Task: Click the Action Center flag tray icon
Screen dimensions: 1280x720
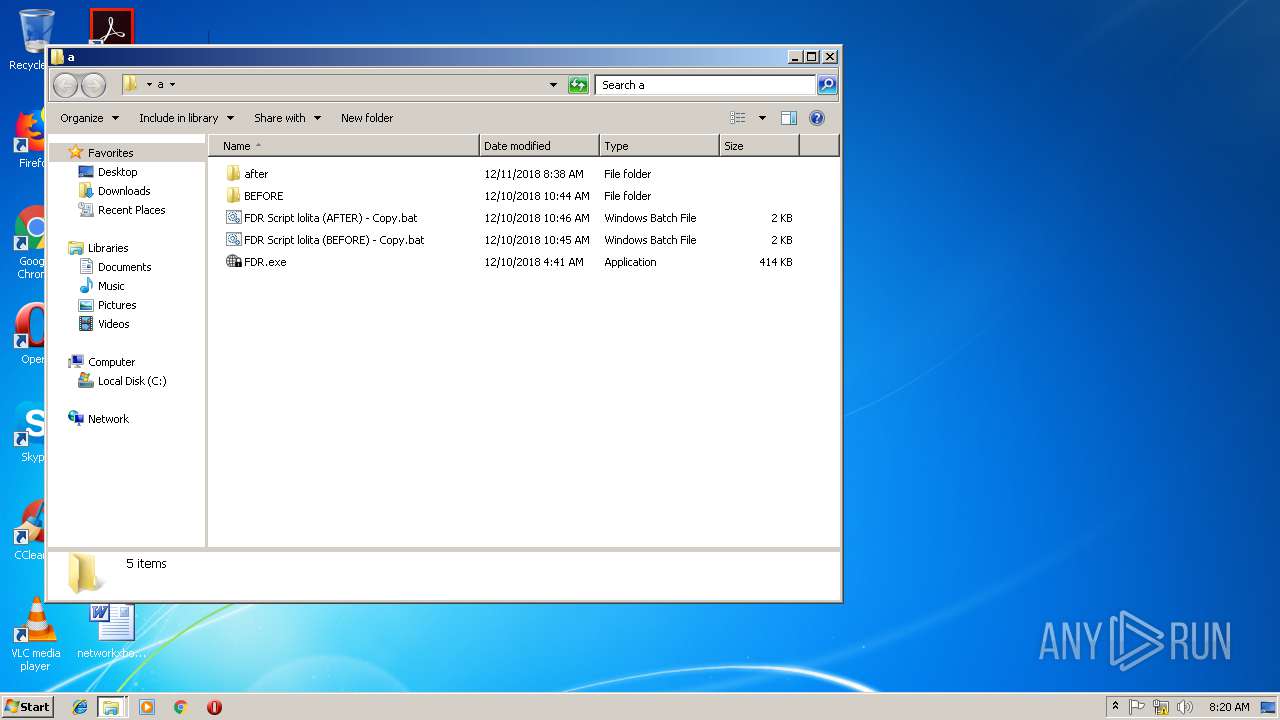Action: click(x=1138, y=707)
